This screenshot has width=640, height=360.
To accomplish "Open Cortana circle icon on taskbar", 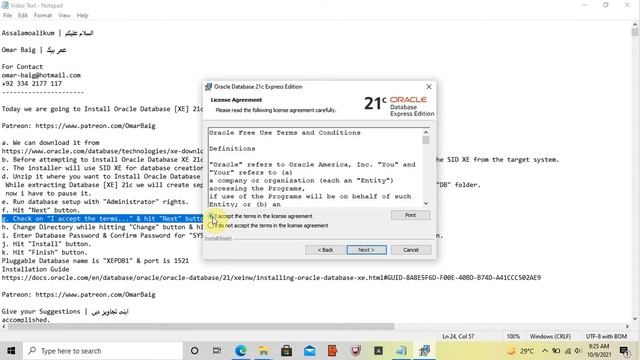I will 194,351.
